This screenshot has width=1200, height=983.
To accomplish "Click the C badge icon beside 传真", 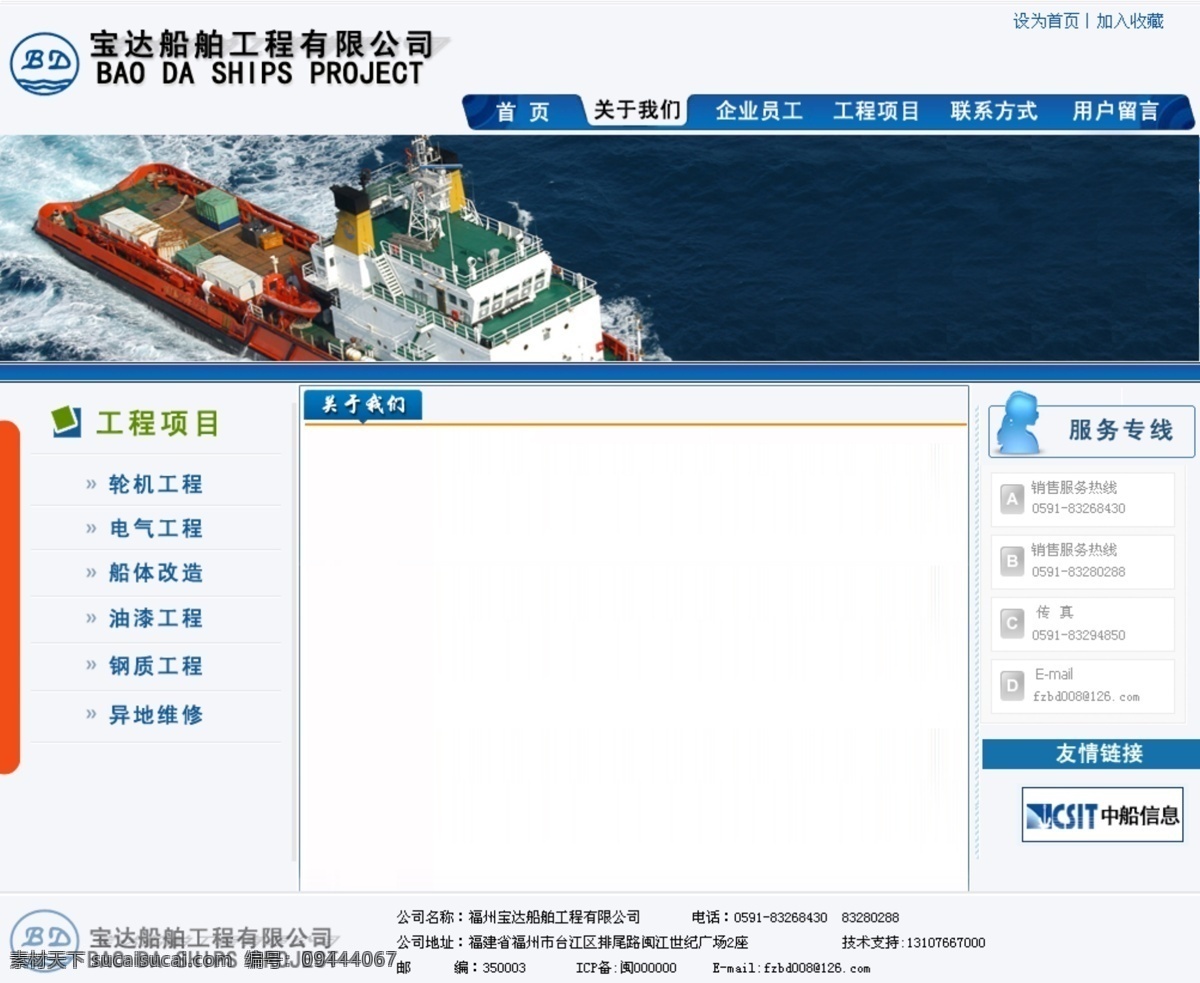I will click(x=1012, y=624).
